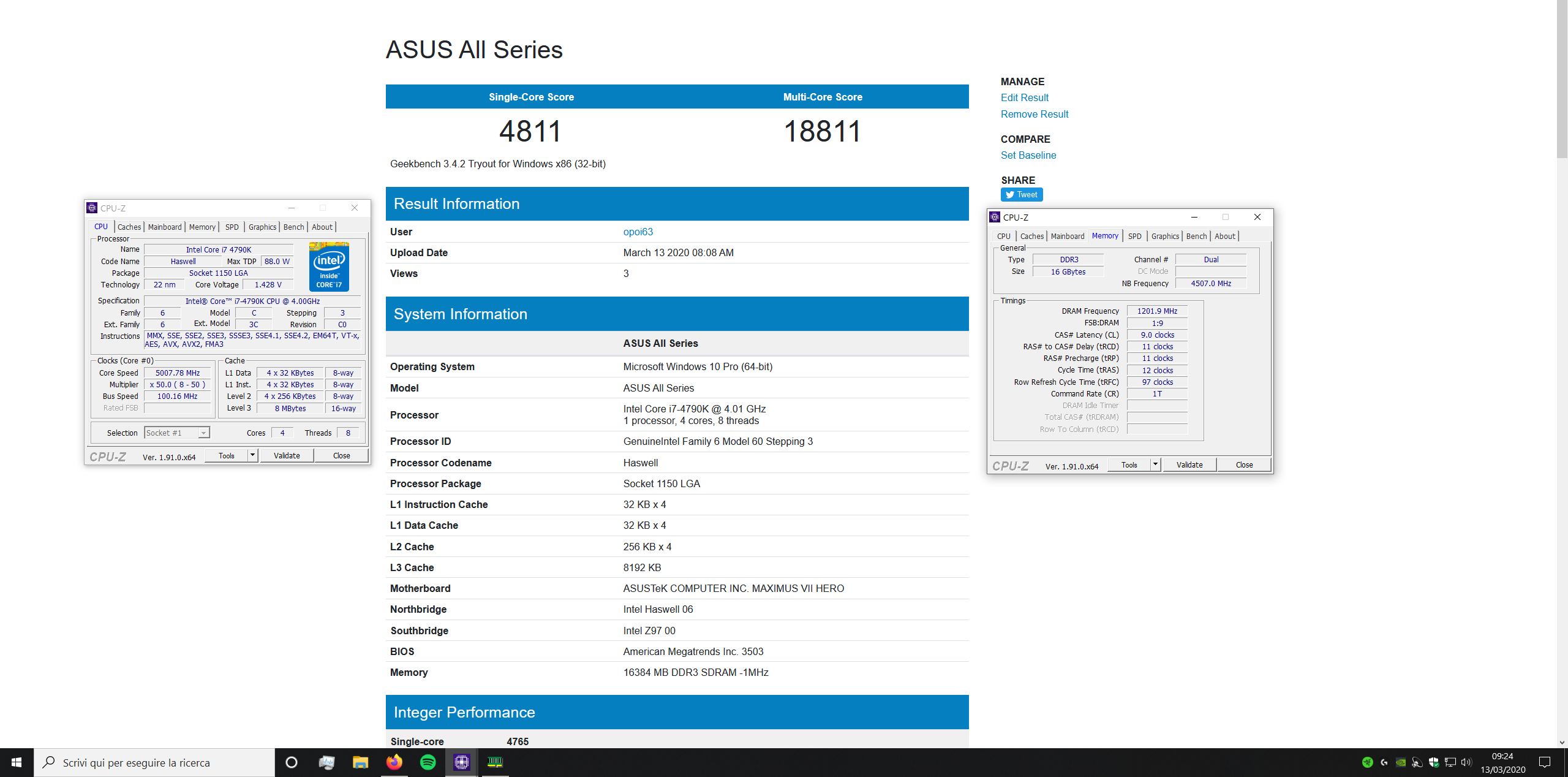The image size is (1568, 777).
Task: Click Close button in right CPU-Z
Action: point(1245,464)
